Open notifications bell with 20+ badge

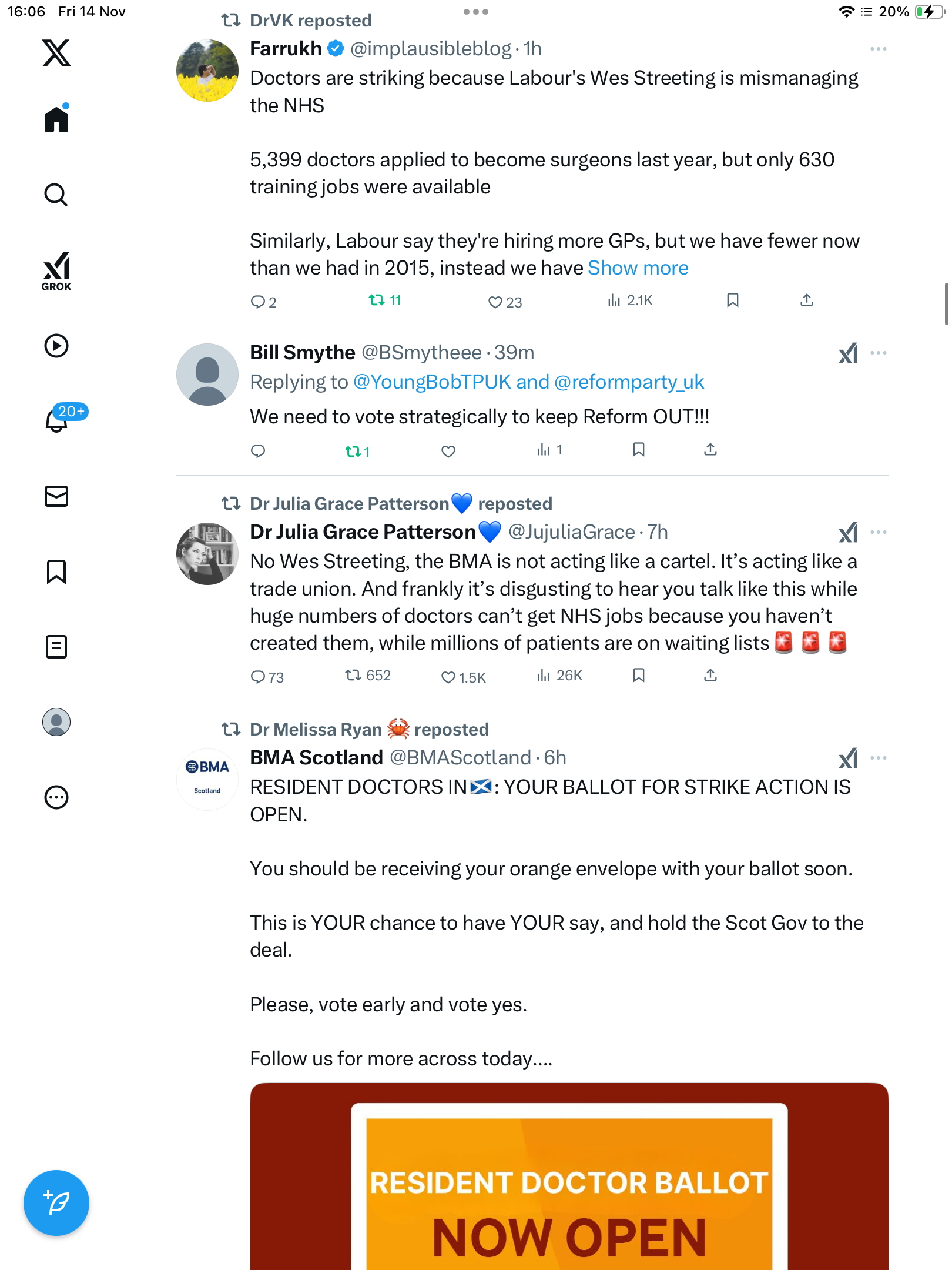coord(58,420)
